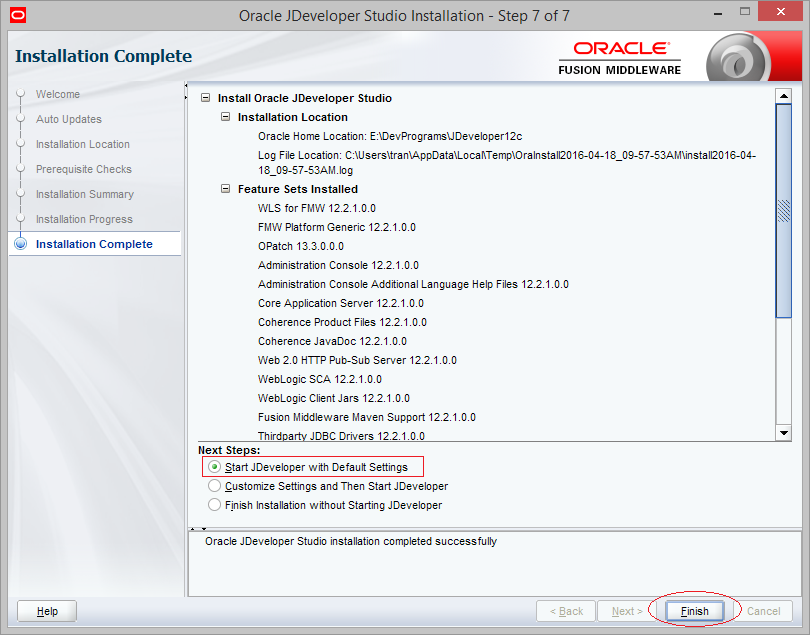
Task: Maximize the installer window
Action: click(744, 12)
